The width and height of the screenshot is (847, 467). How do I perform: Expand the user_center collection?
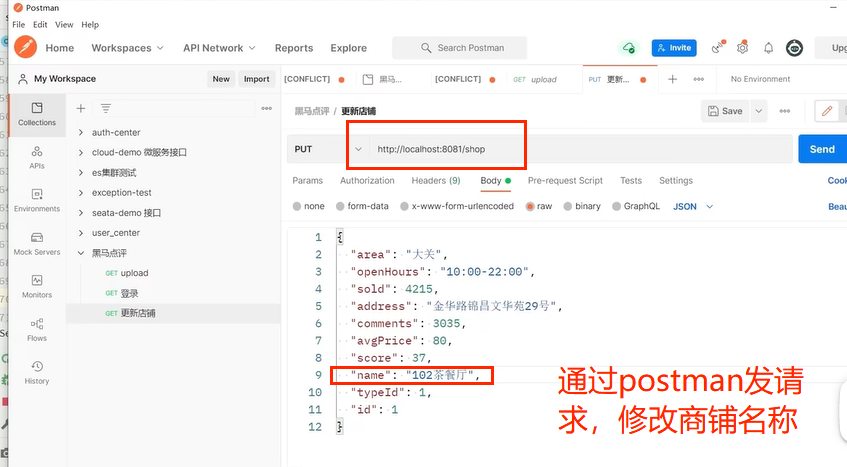point(80,233)
